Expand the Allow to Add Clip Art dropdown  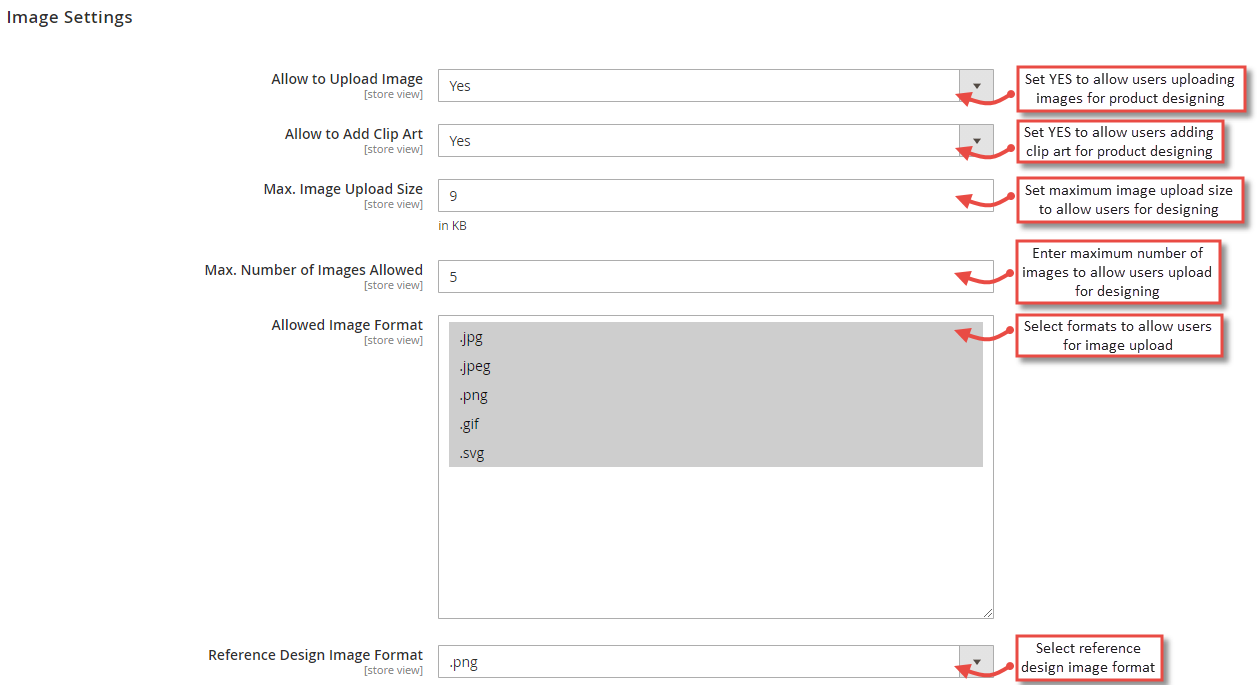pyautogui.click(x=700, y=141)
